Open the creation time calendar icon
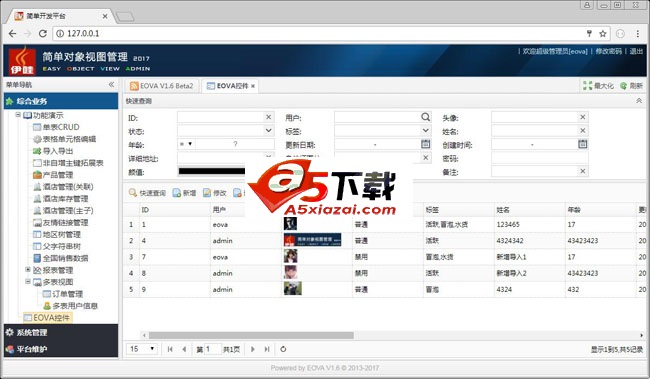The image size is (650, 379). [x=582, y=144]
